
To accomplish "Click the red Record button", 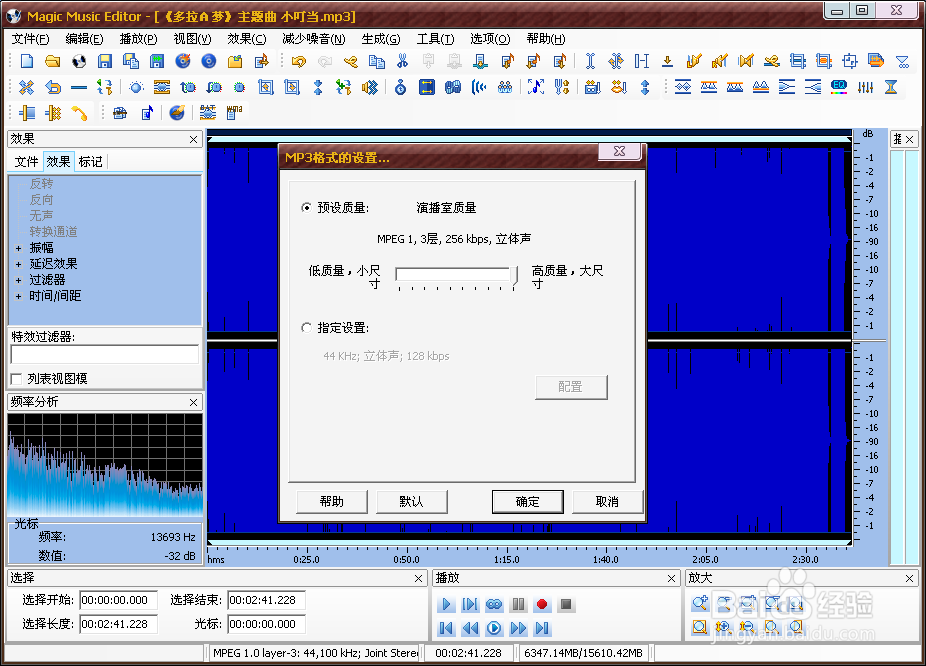I will click(x=542, y=605).
